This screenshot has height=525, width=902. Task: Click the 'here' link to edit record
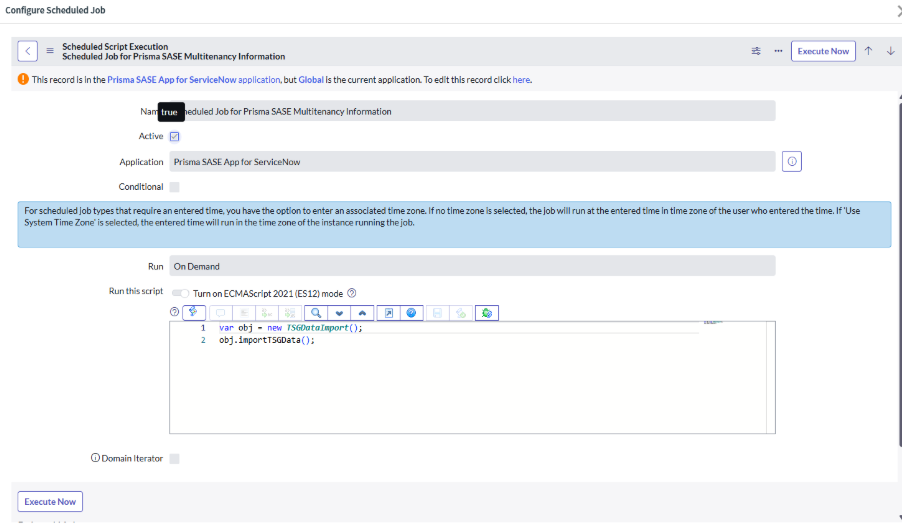521,80
